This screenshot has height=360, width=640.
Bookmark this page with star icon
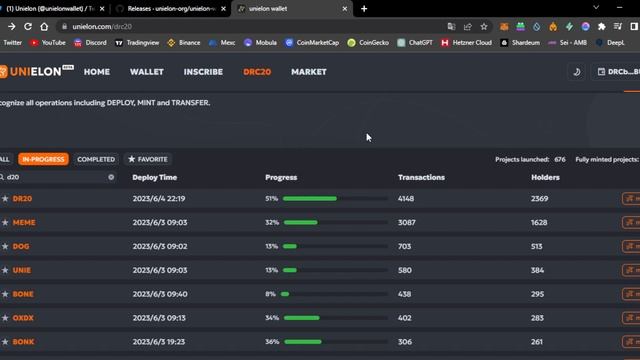click(484, 27)
